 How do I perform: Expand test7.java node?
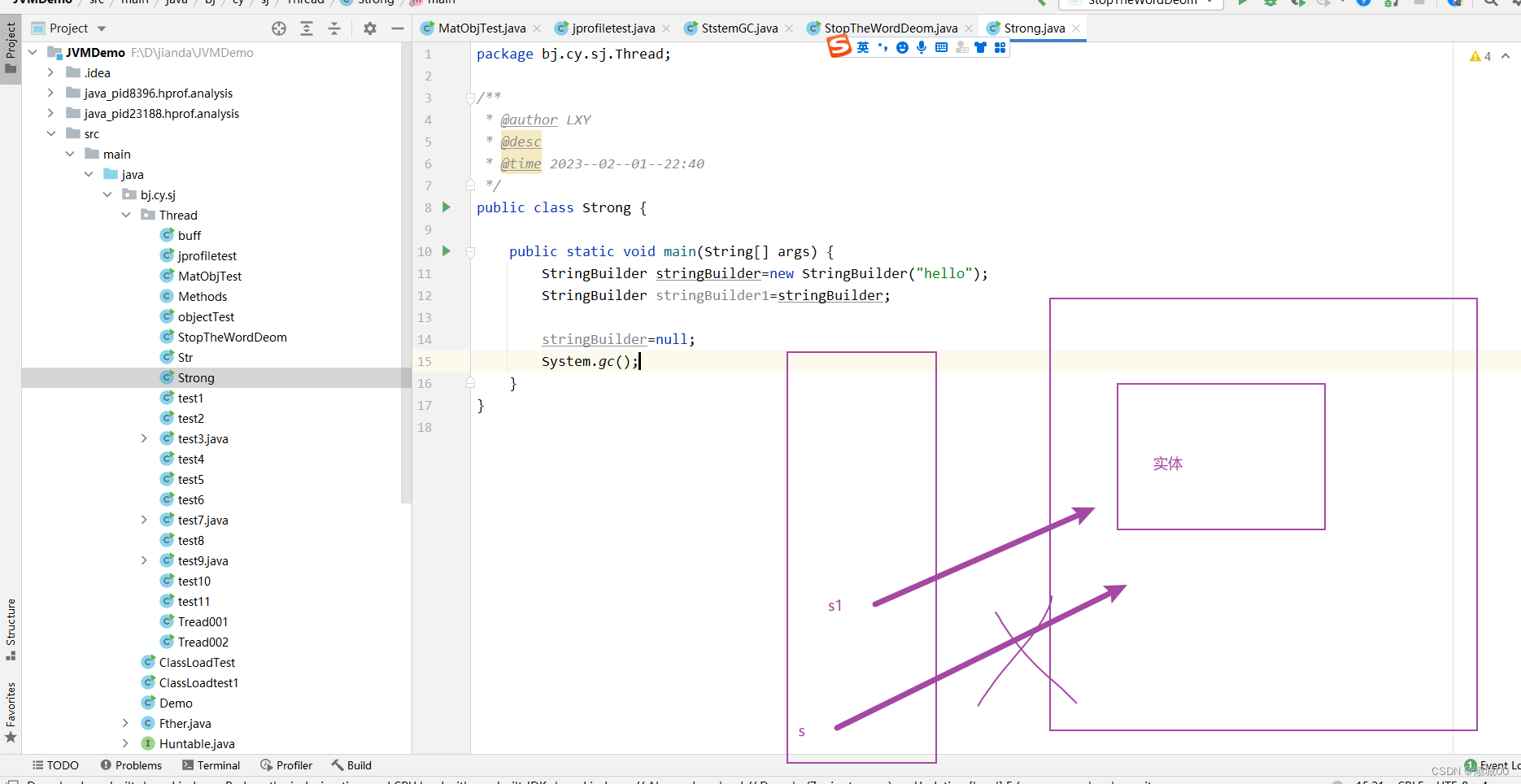(x=144, y=520)
